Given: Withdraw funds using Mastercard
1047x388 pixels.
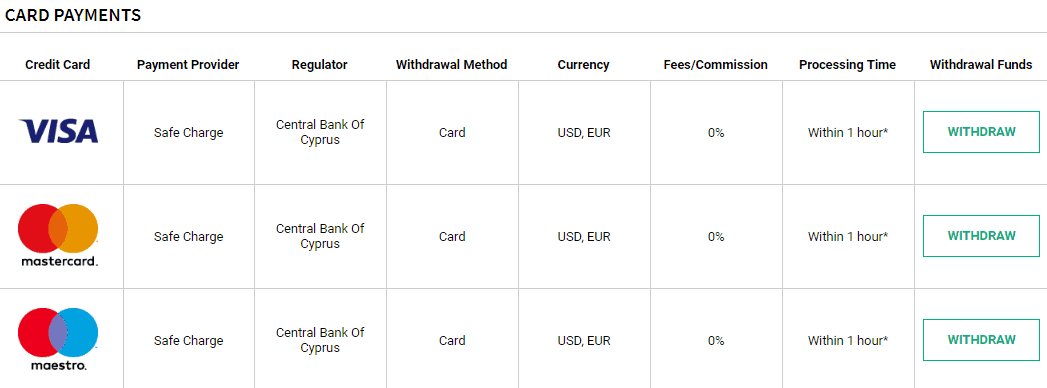Looking at the screenshot, I should [981, 236].
